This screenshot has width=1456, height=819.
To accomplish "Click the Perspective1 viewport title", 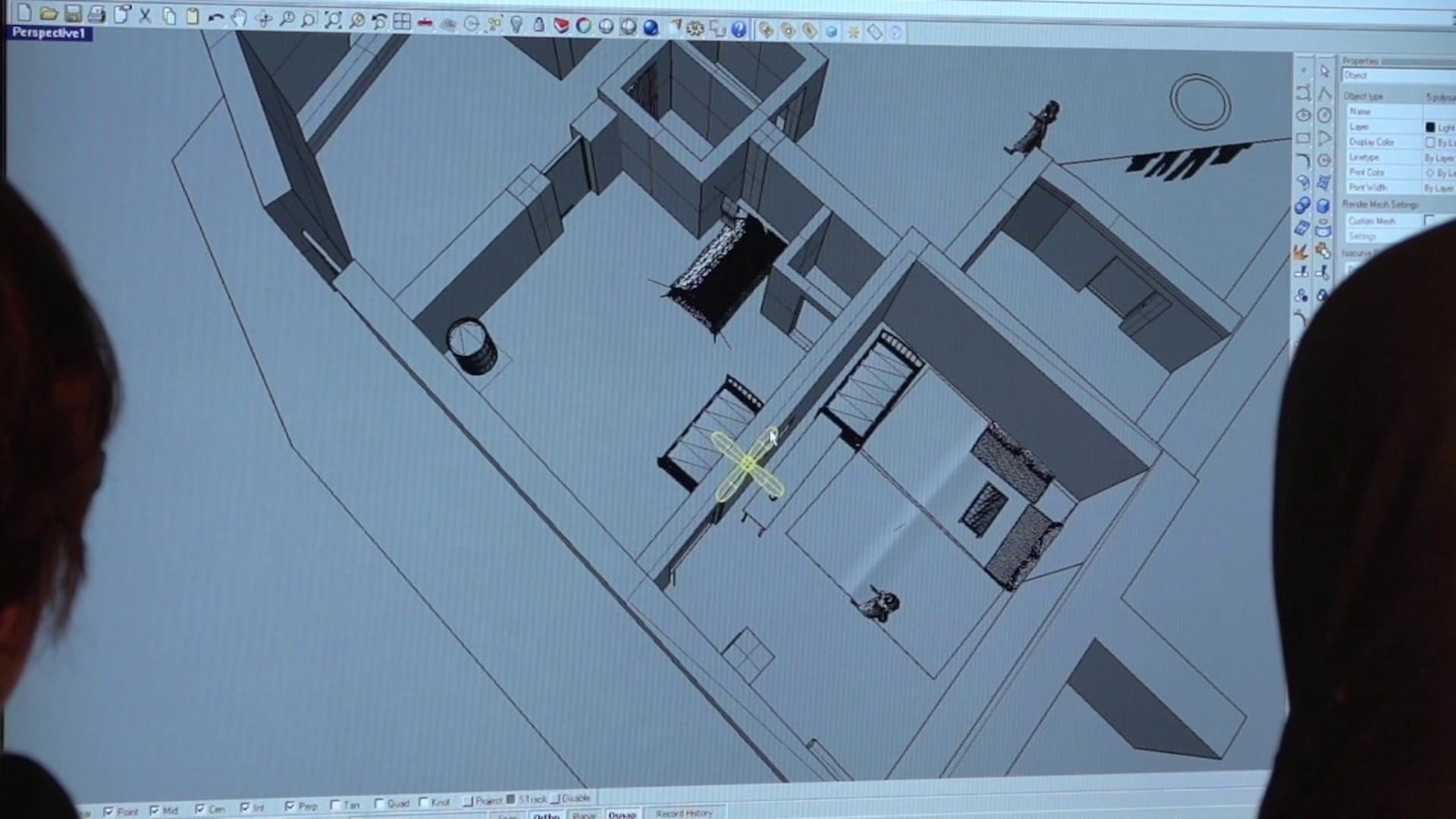I will 49,33.
